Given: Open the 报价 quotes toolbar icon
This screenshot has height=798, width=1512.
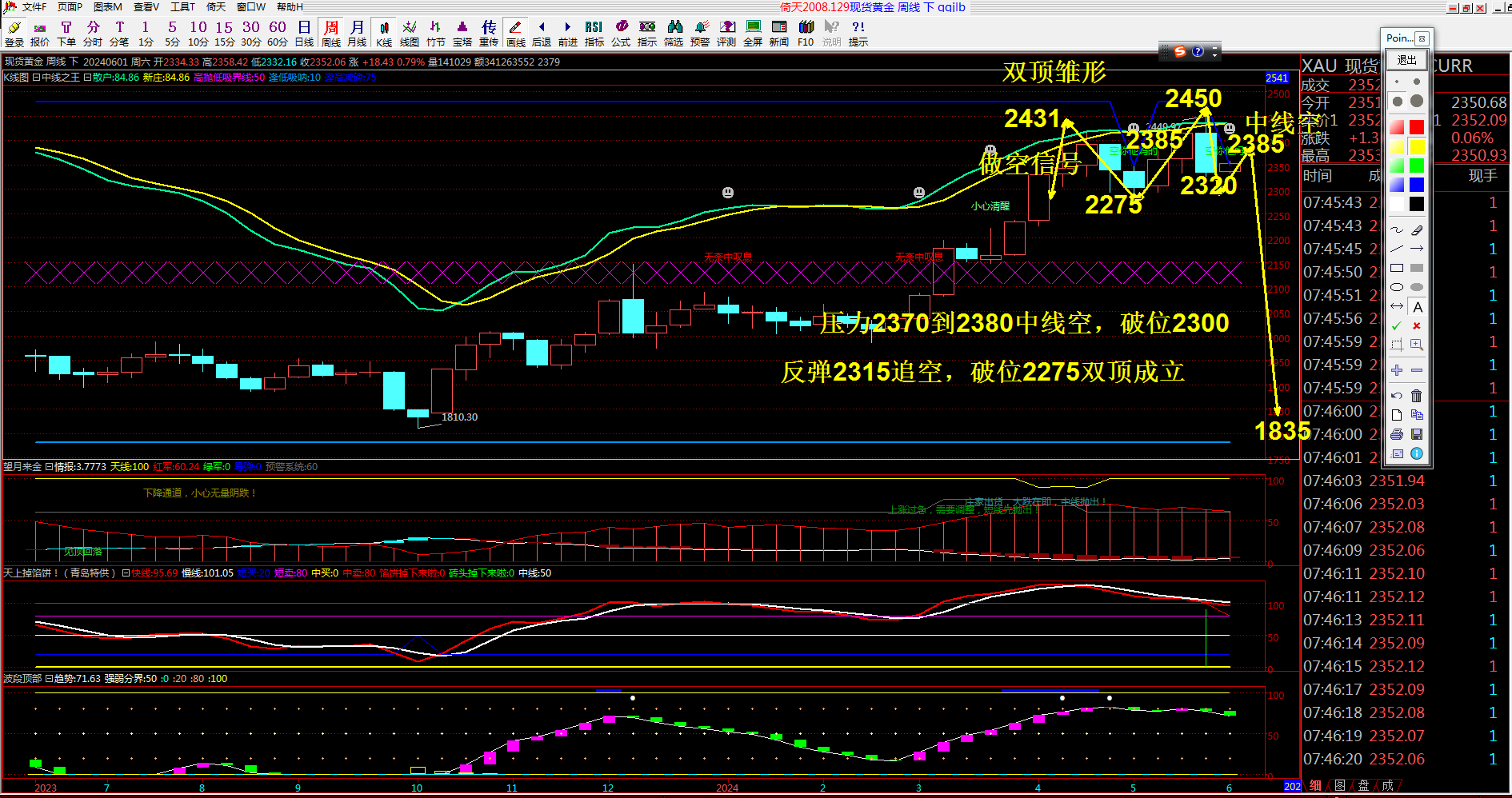Looking at the screenshot, I should [x=40, y=34].
